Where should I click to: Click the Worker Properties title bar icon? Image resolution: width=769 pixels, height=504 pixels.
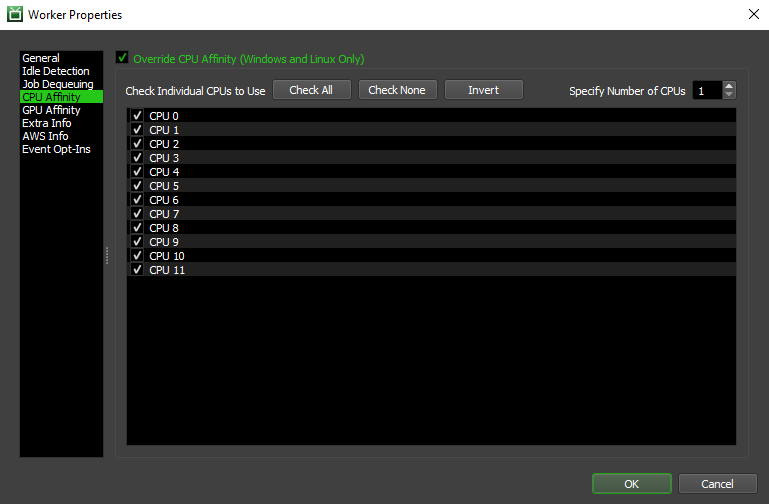pyautogui.click(x=14, y=15)
